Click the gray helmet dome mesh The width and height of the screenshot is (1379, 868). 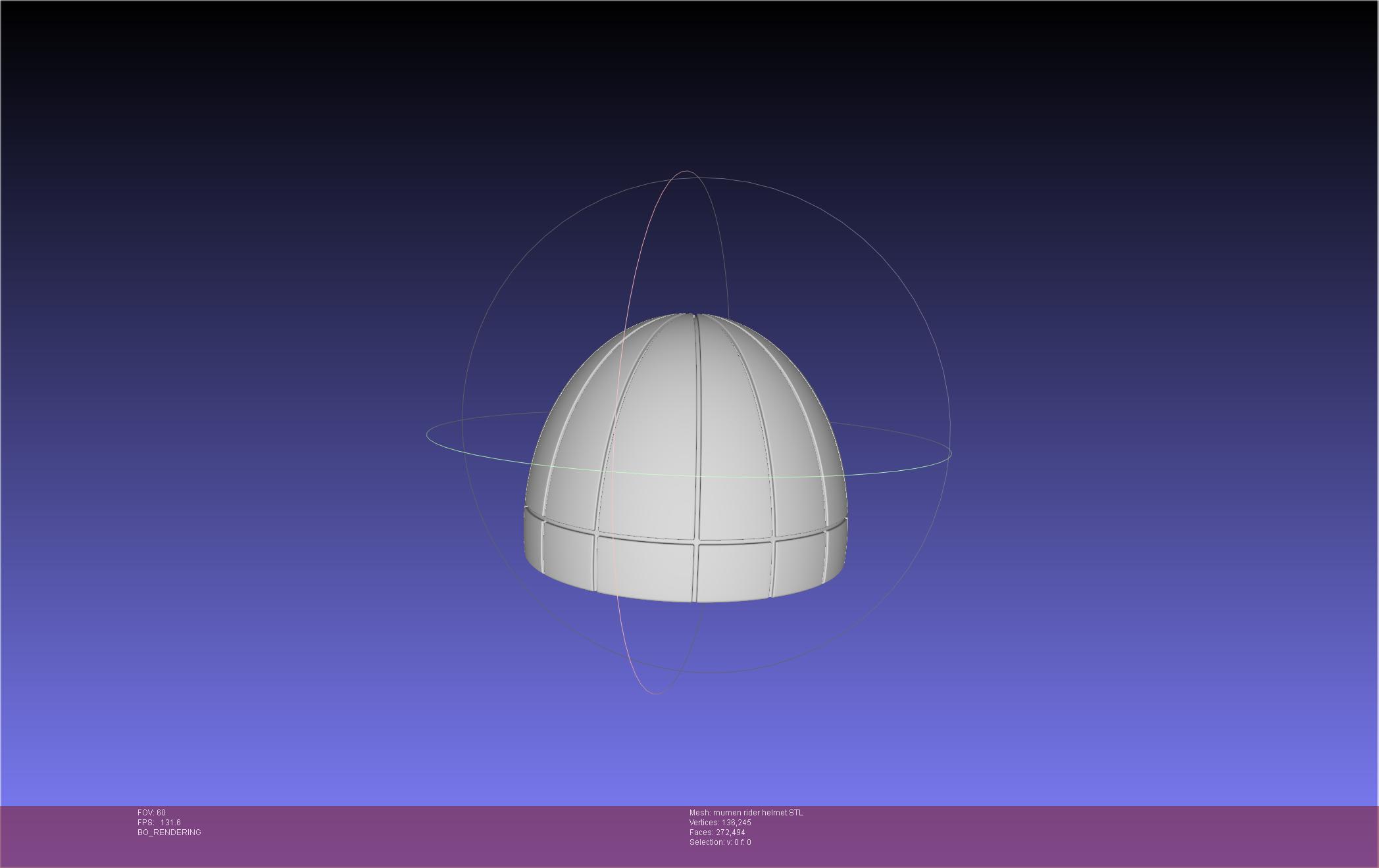coord(686,458)
